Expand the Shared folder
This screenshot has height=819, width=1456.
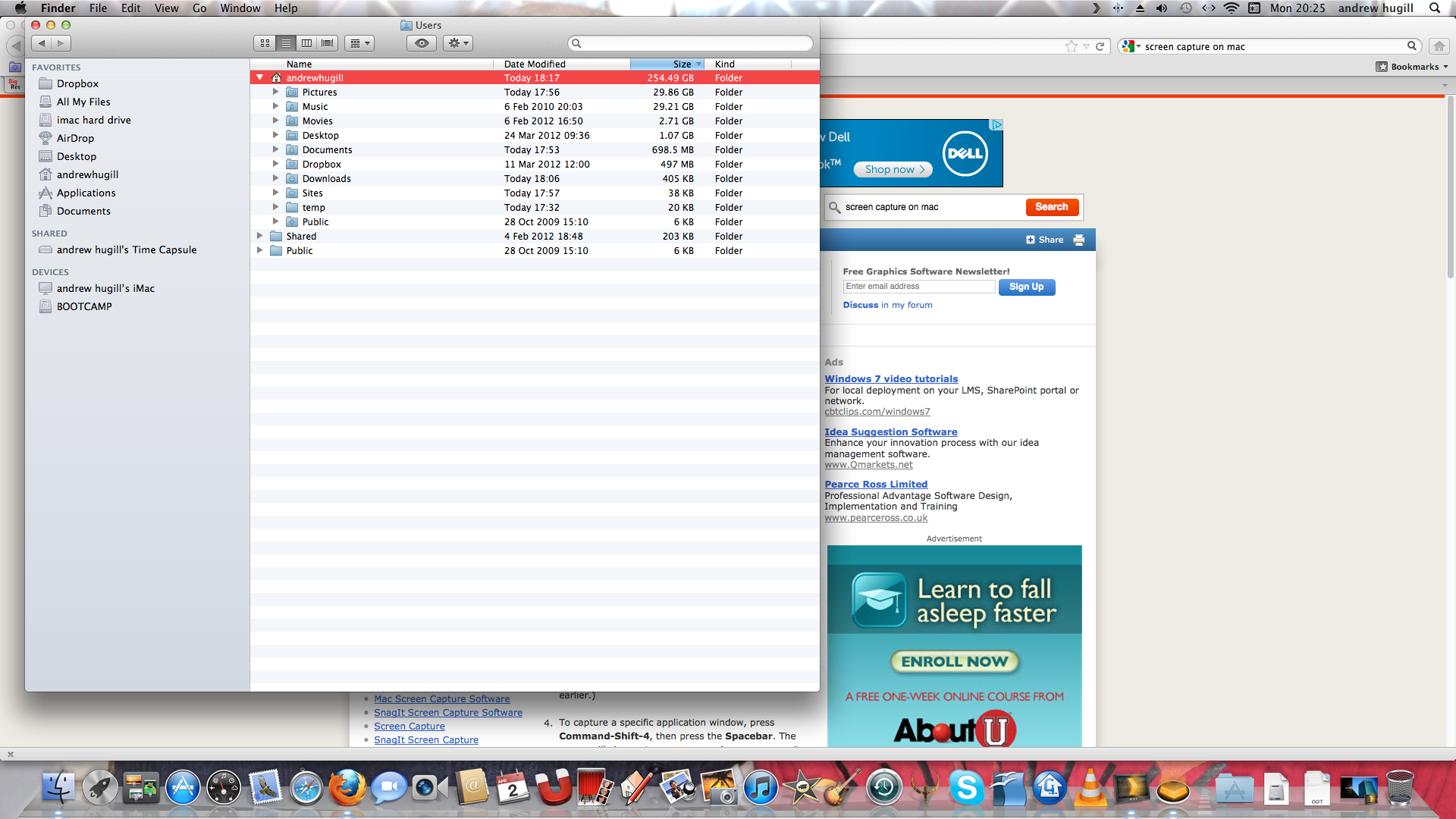point(260,236)
